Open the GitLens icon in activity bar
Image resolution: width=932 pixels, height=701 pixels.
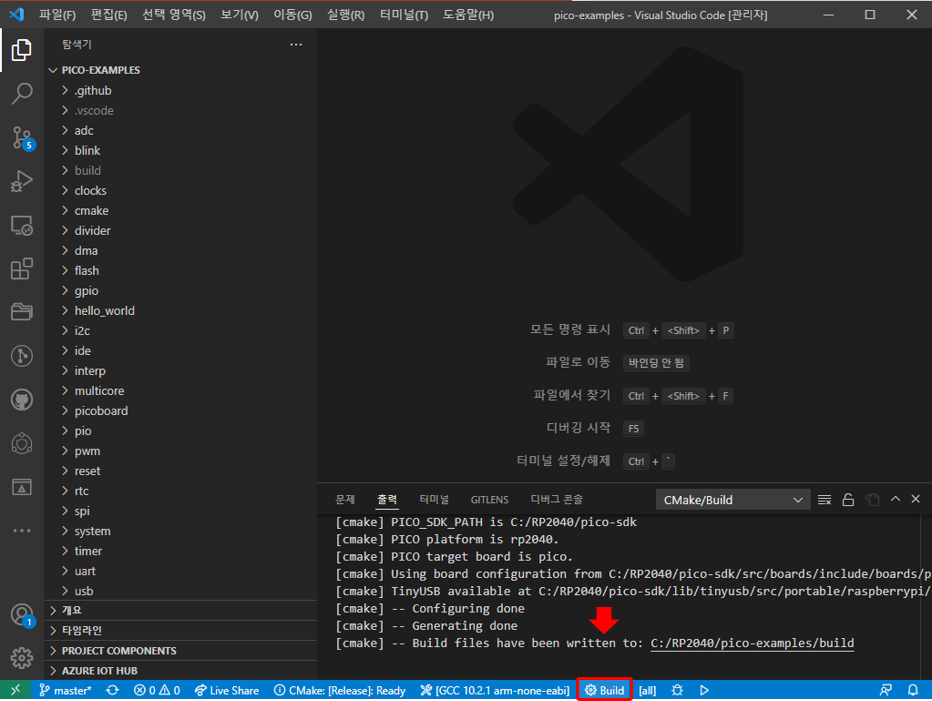pyautogui.click(x=21, y=356)
